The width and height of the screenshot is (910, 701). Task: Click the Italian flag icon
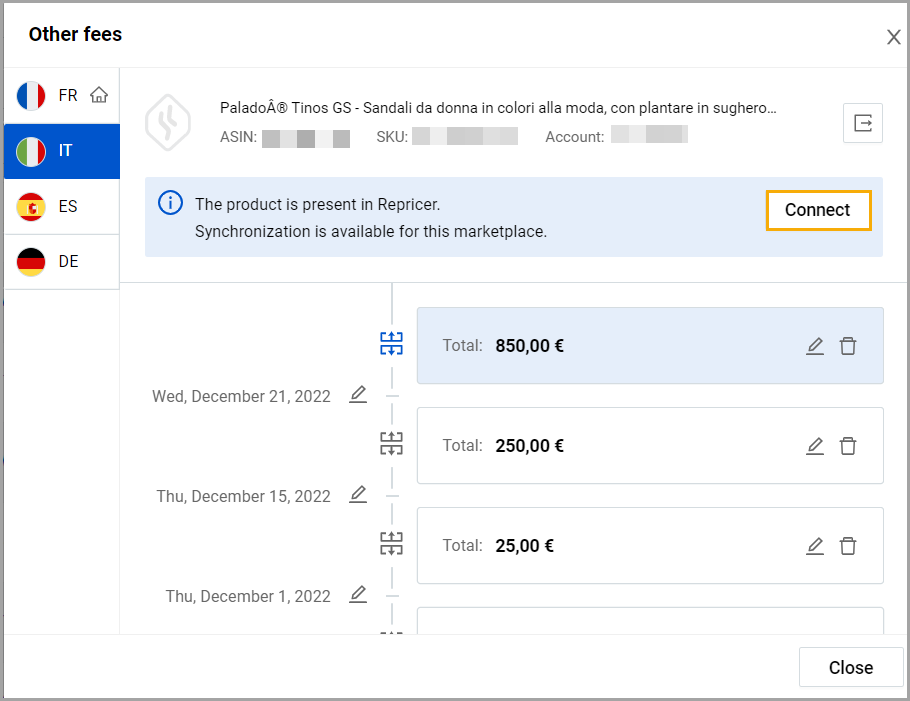[31, 151]
